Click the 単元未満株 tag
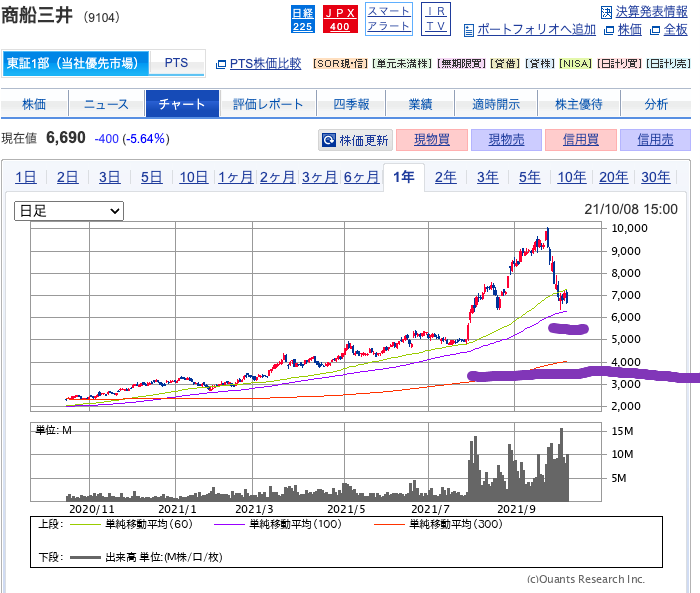 click(x=403, y=64)
